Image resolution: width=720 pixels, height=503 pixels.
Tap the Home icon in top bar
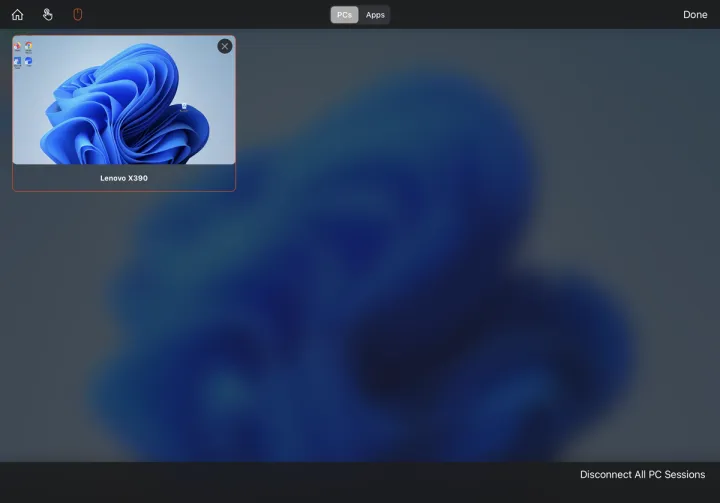[x=17, y=15]
